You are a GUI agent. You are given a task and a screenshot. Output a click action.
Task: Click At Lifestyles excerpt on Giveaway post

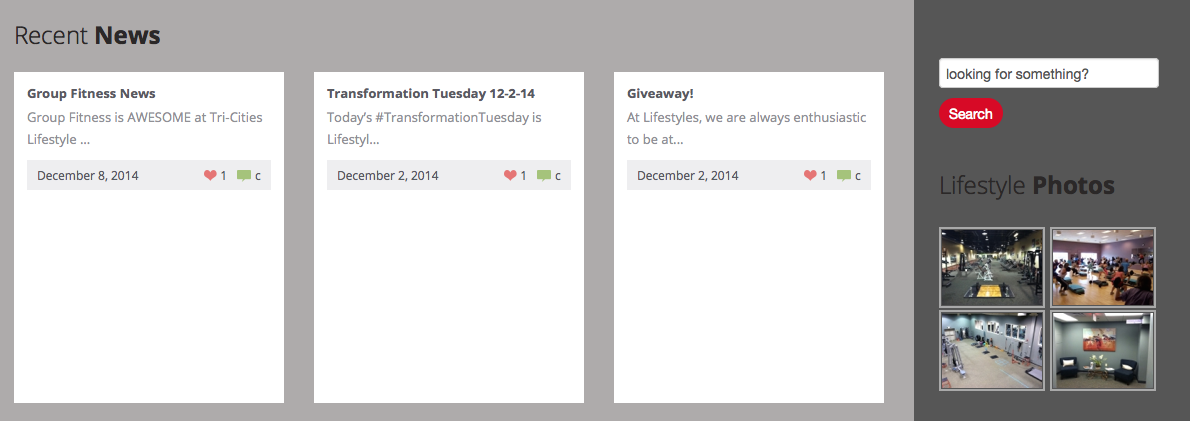746,128
